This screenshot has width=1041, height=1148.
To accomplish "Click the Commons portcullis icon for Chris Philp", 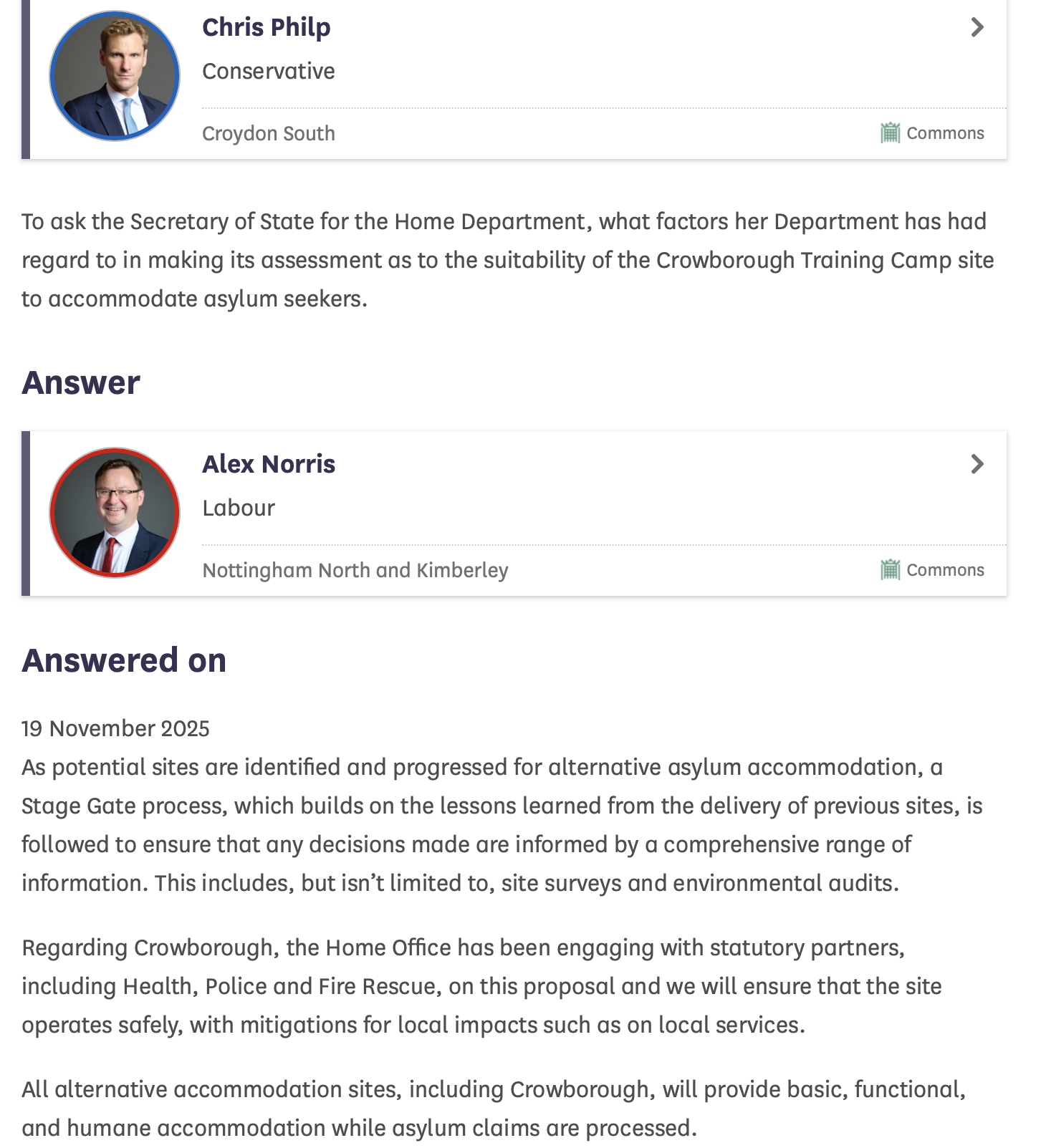I will coord(890,133).
